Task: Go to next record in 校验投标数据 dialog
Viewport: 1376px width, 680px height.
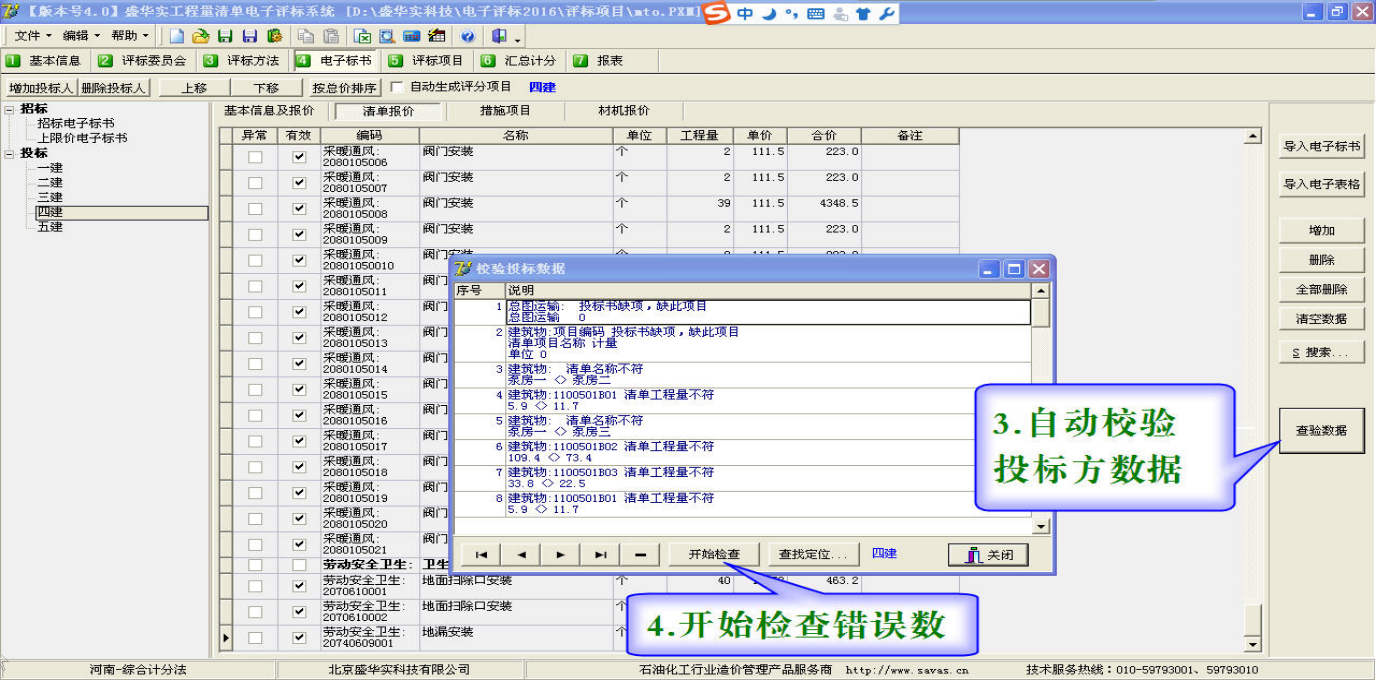Action: 560,554
